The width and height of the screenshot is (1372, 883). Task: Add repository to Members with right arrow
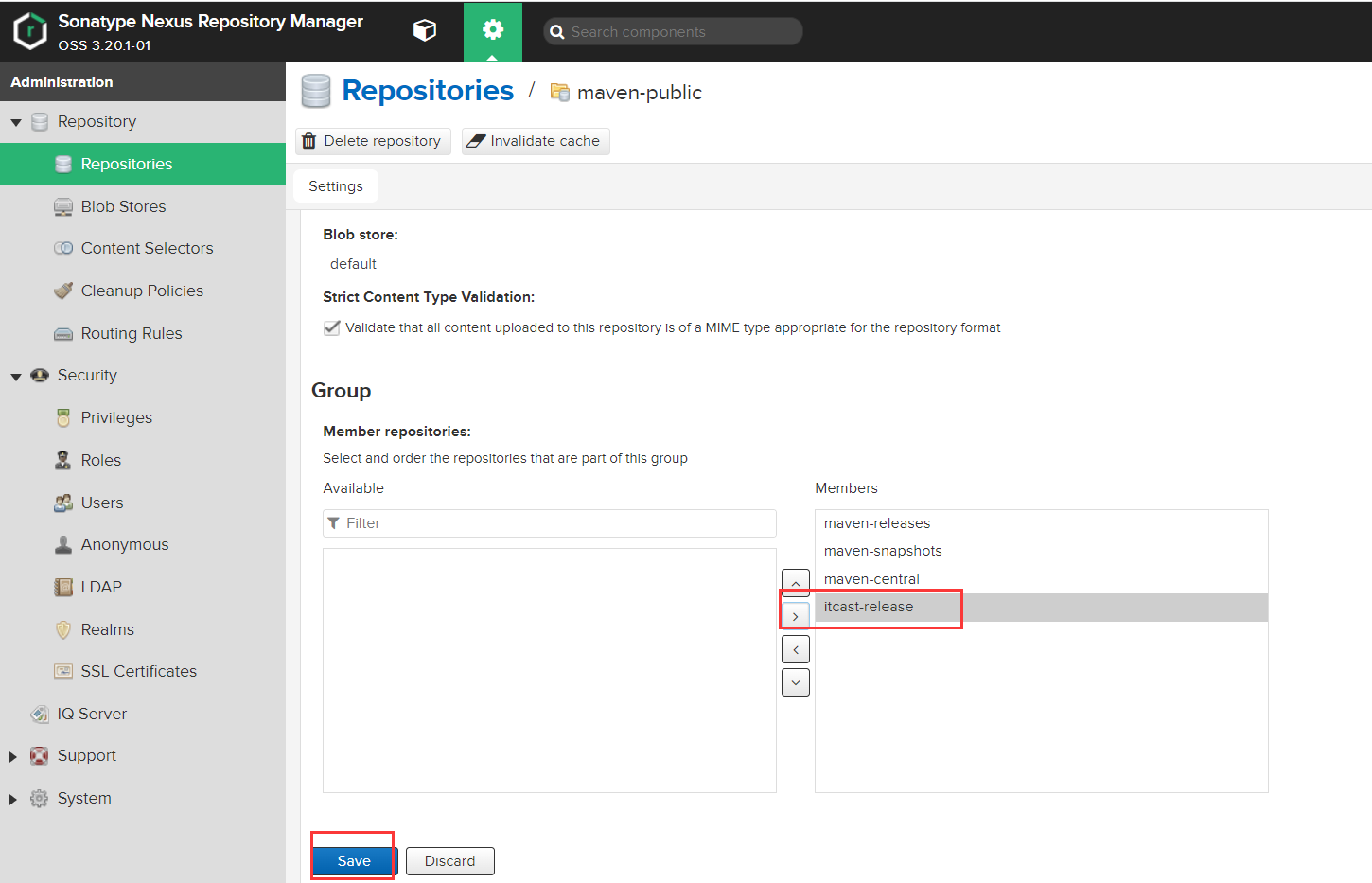point(796,616)
